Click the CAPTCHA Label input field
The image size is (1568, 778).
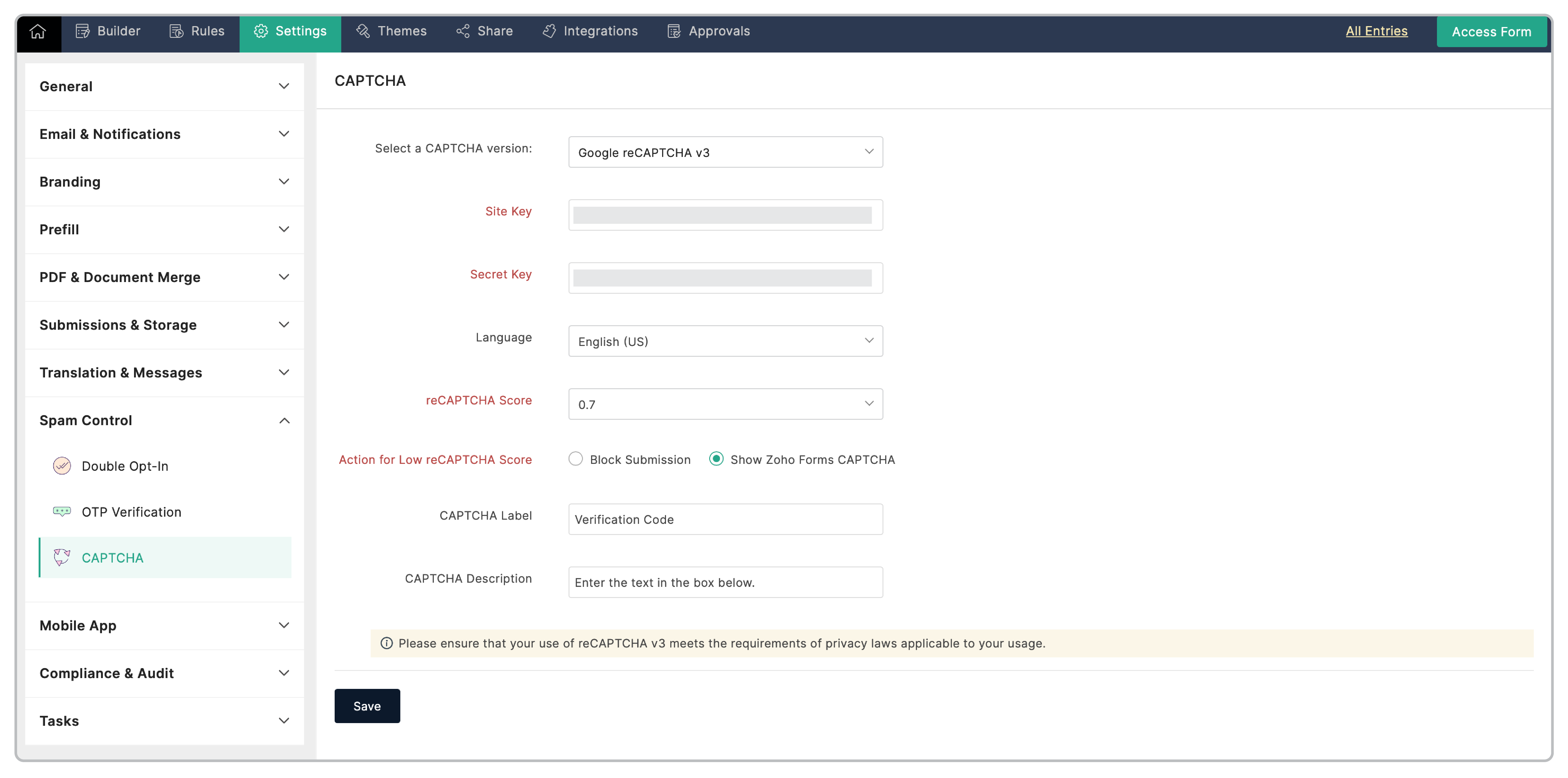[725, 519]
